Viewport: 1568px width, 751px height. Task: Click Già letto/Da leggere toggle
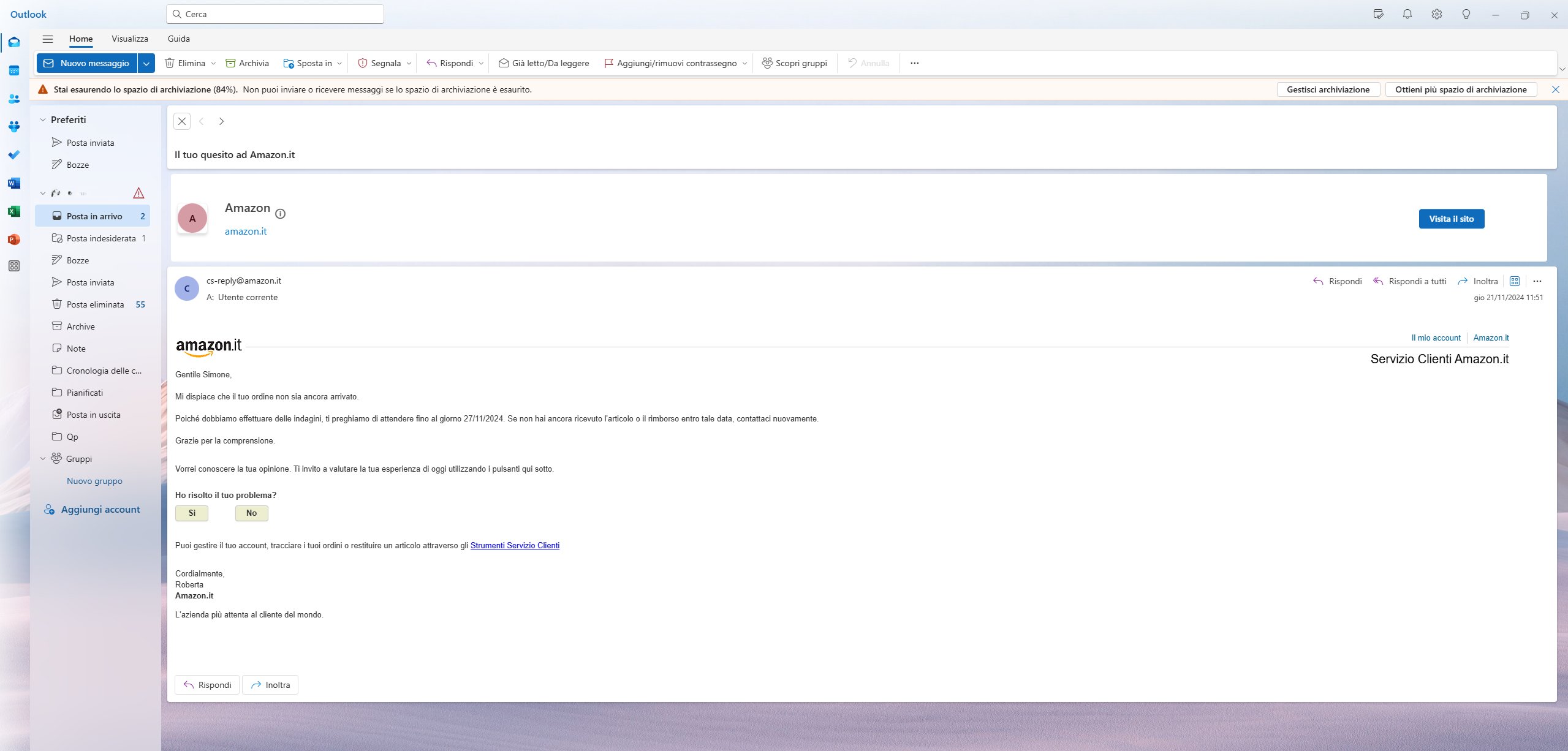point(544,63)
